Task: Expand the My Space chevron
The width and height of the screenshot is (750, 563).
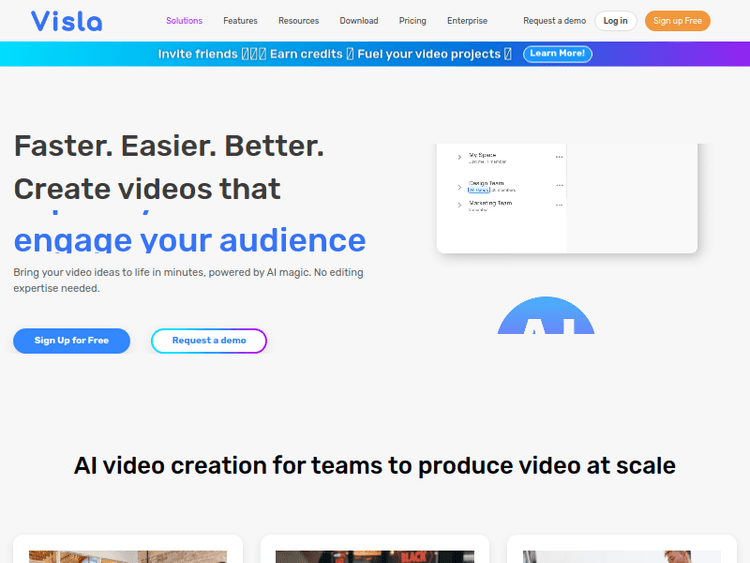Action: [459, 157]
